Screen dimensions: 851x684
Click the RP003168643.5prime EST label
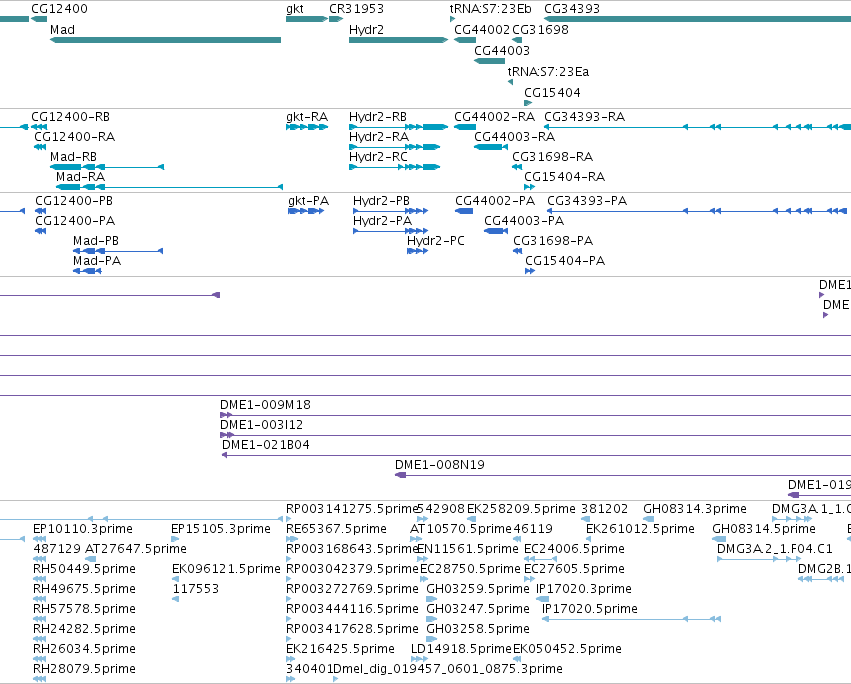coord(352,549)
